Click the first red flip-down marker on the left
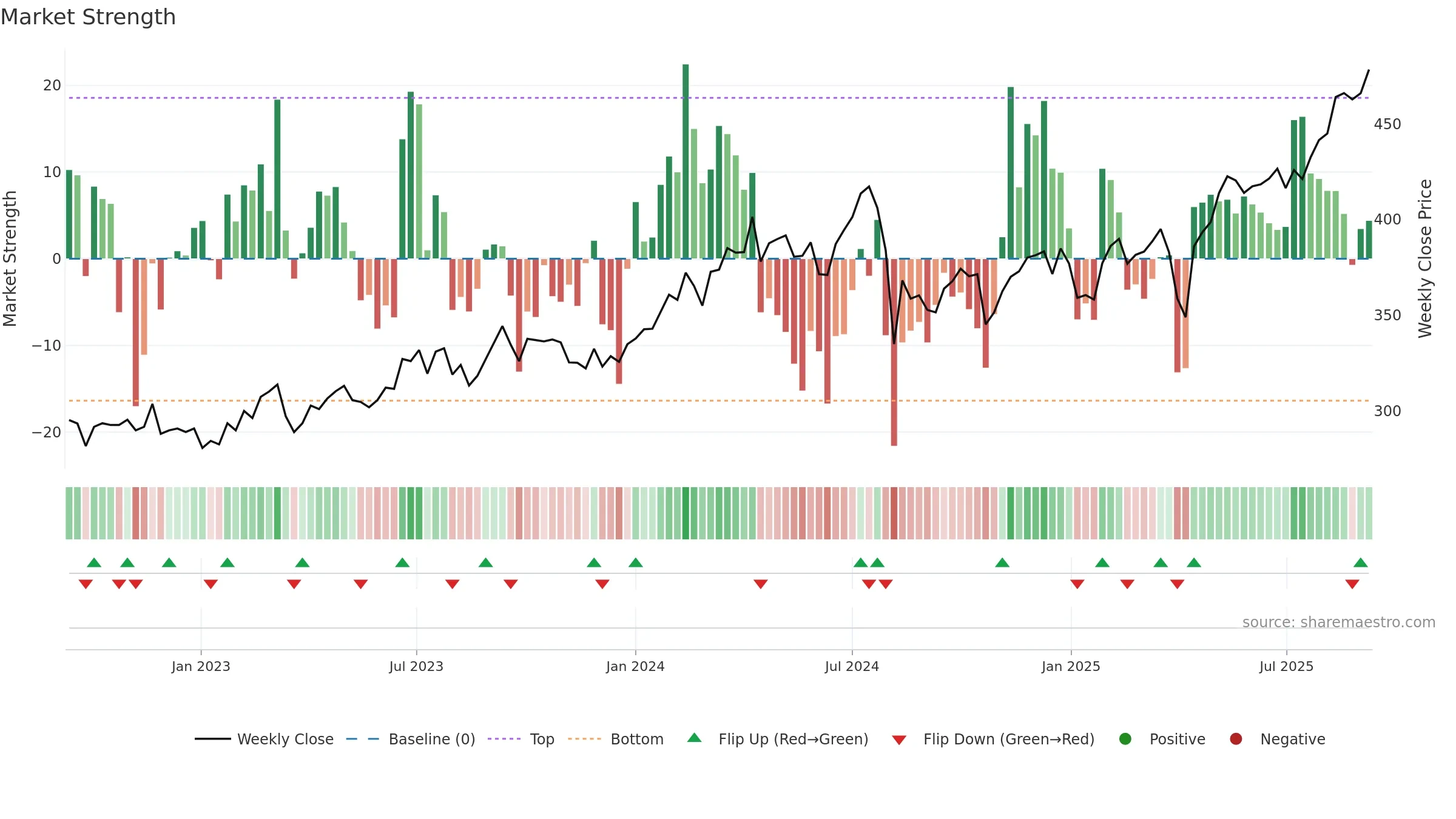1456x819 pixels. coord(86,584)
